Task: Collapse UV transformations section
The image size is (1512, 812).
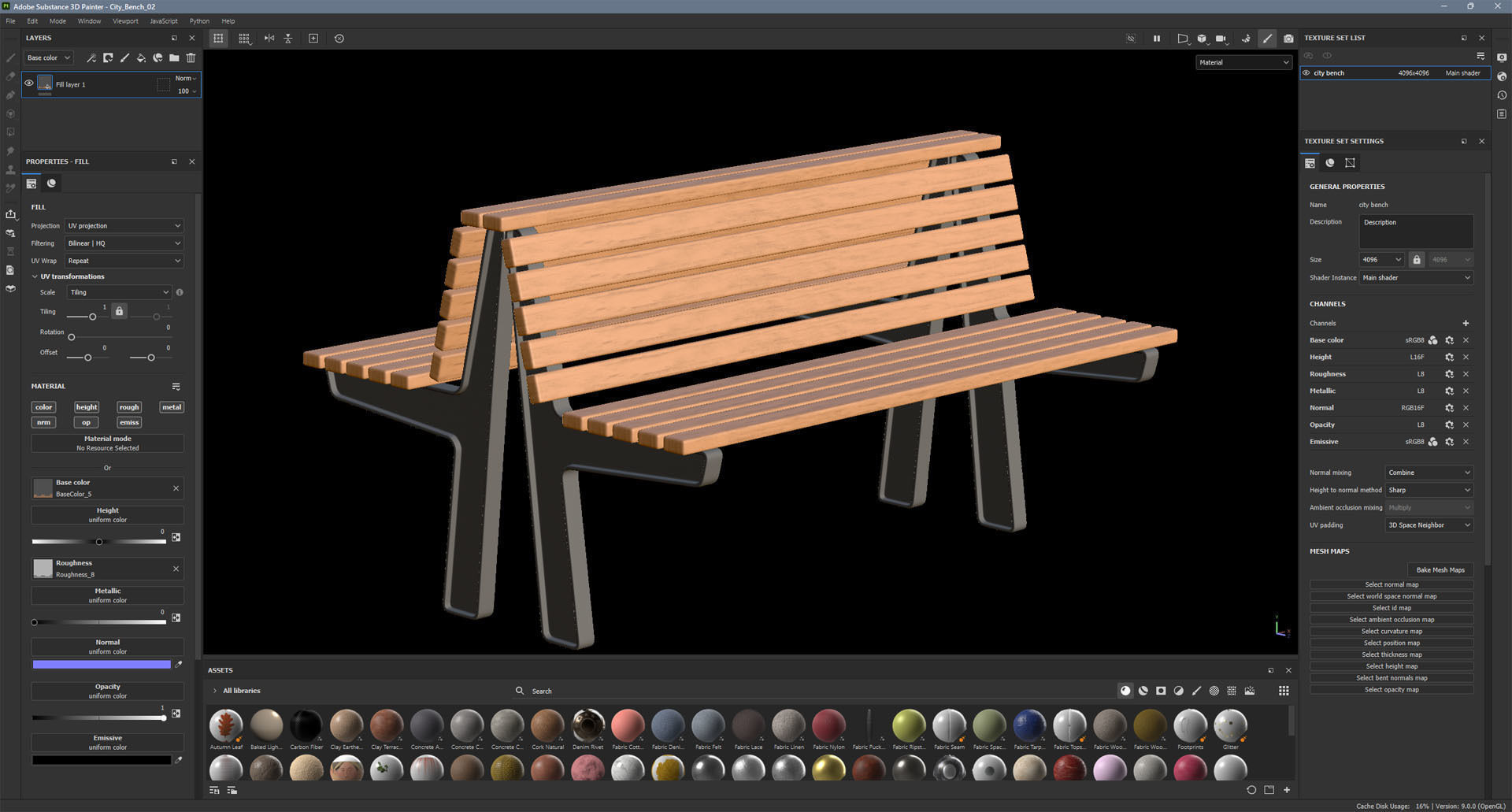Action: (35, 276)
